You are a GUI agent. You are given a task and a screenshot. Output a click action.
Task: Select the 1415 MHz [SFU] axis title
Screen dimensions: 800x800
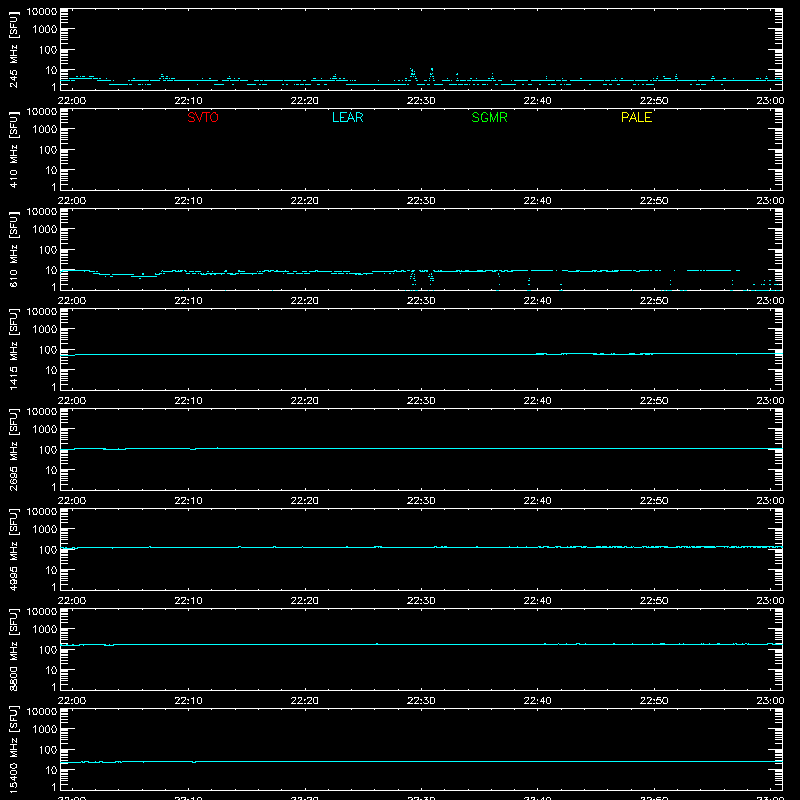coord(13,349)
